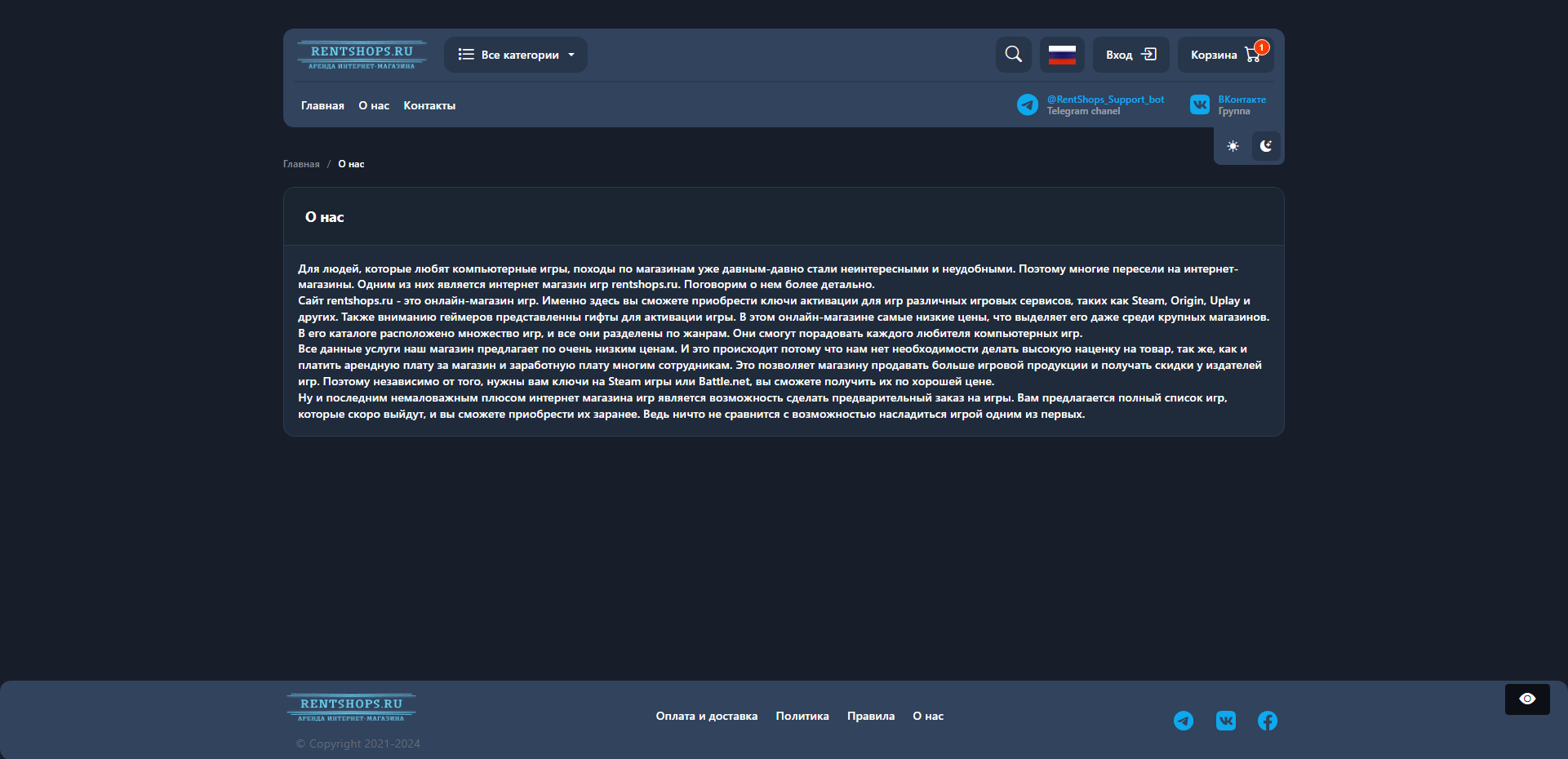This screenshot has width=1568, height=759.
Task: Open the Корзина cart button
Action: 1225,55
